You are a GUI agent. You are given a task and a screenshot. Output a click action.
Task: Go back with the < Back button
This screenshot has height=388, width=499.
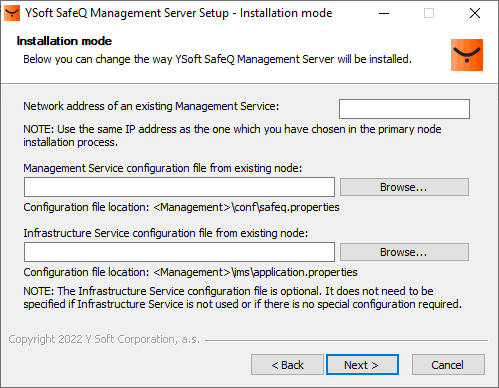coord(287,365)
